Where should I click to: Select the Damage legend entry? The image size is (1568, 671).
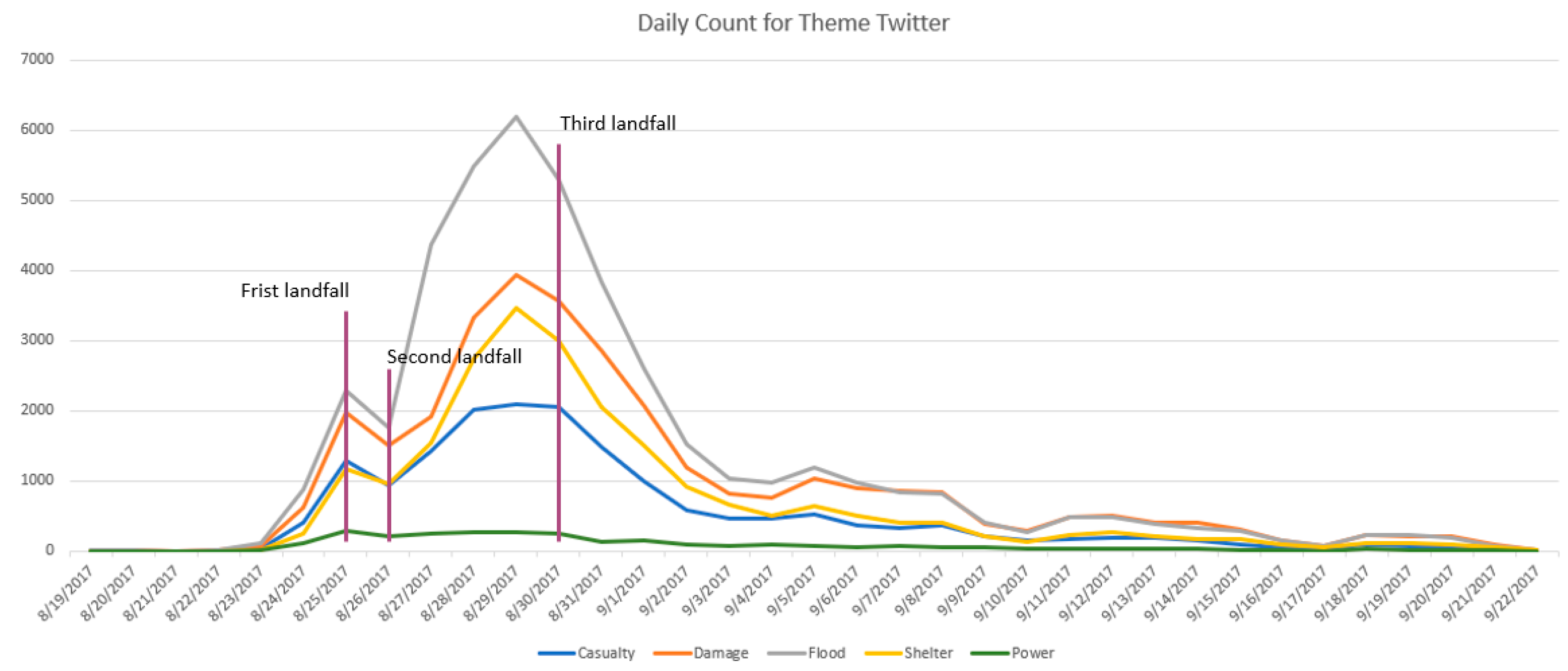(x=701, y=653)
